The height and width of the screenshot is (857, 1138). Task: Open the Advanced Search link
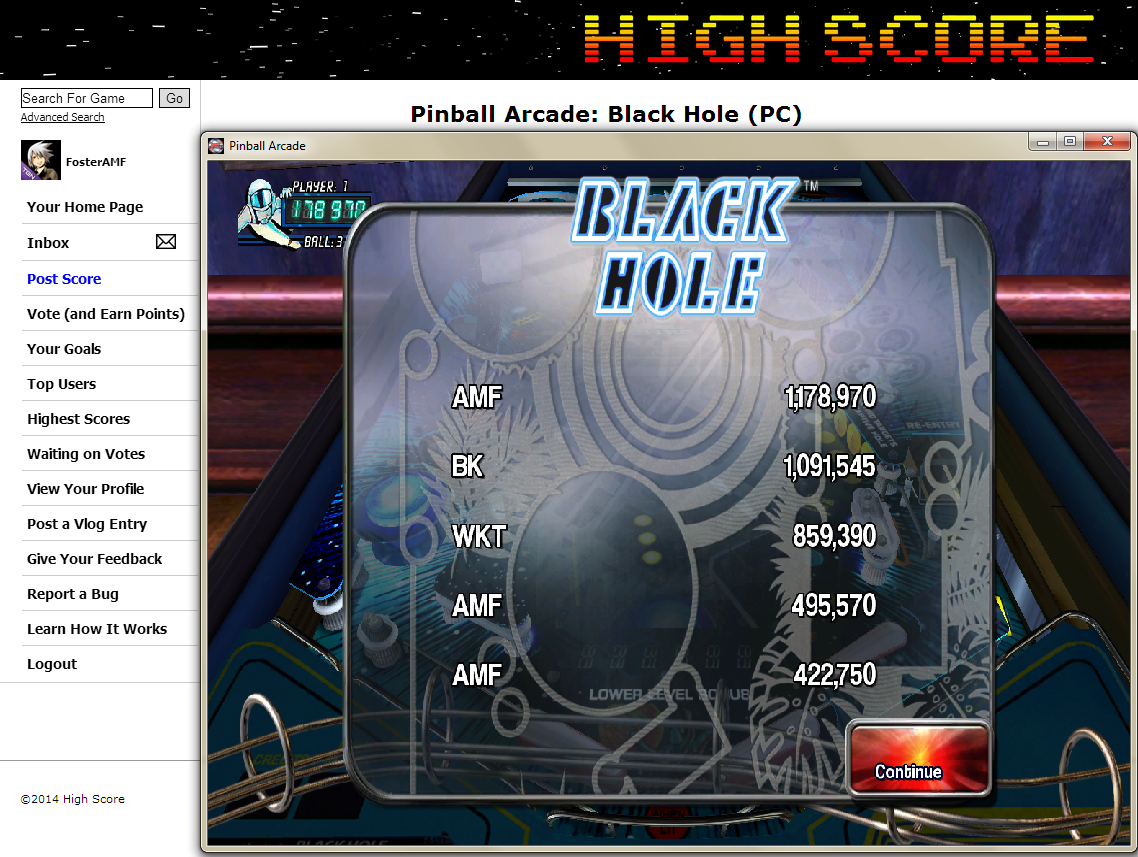62,117
